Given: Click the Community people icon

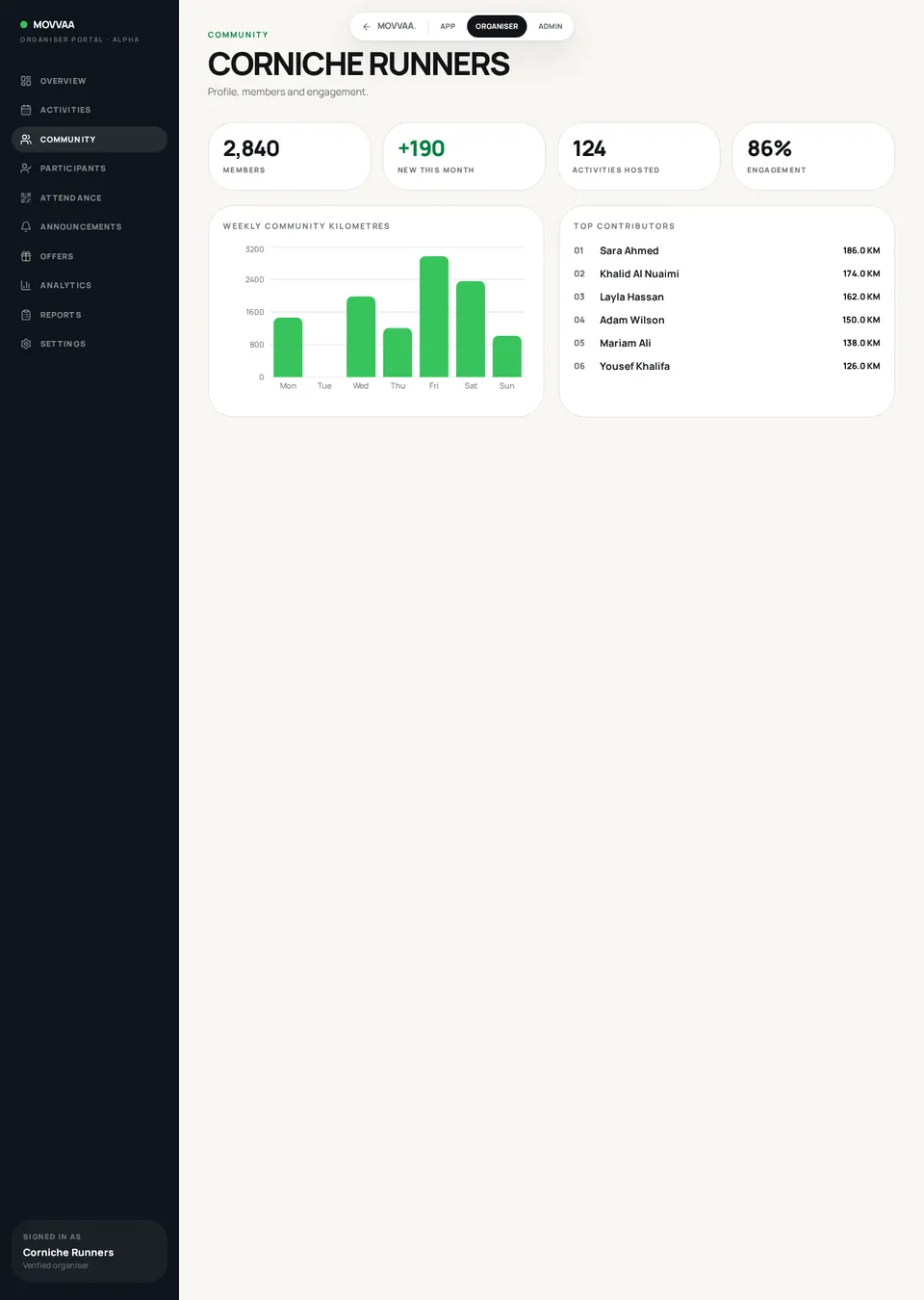Looking at the screenshot, I should (26, 140).
